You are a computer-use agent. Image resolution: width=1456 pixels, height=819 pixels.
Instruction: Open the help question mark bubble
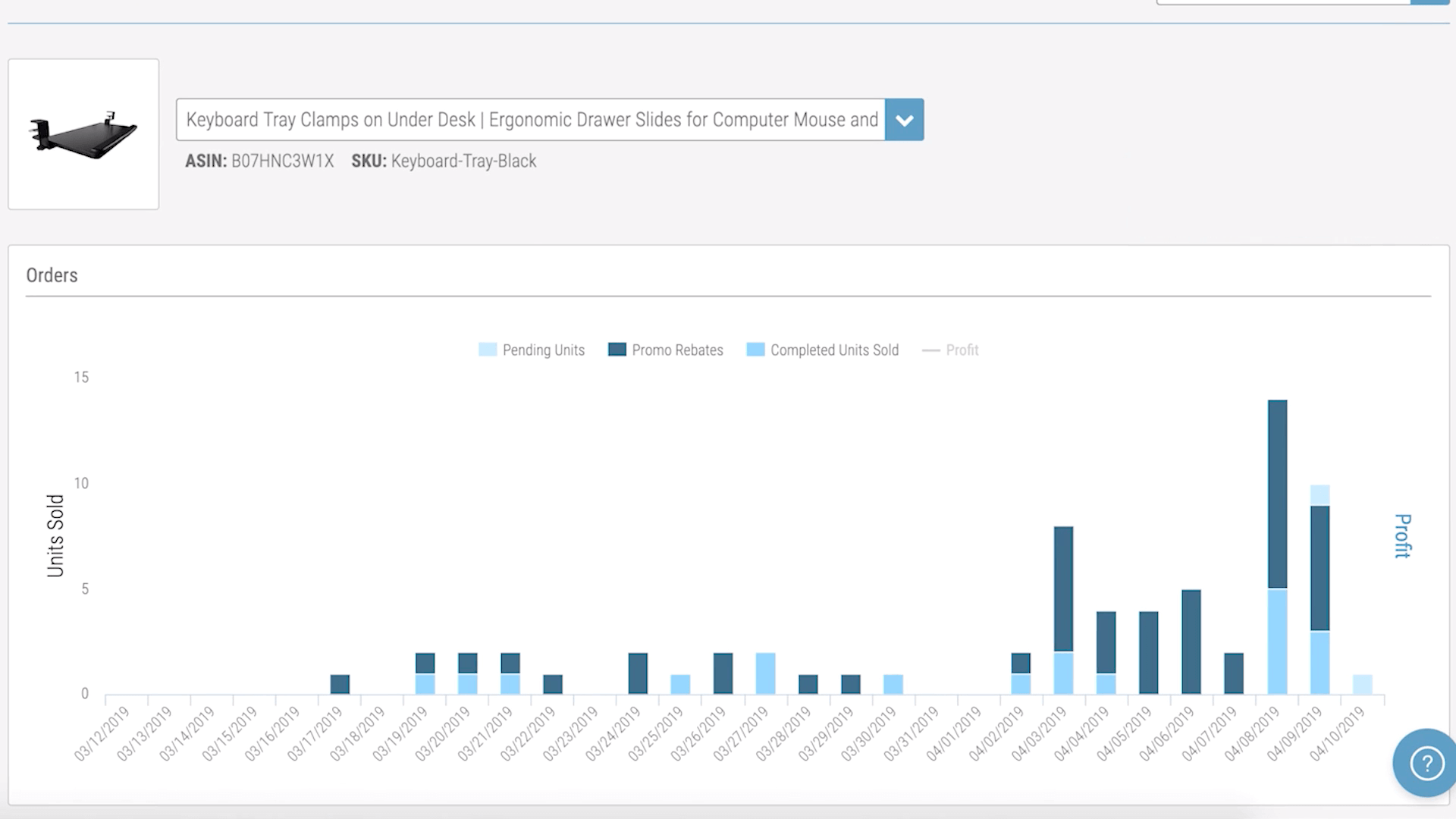coord(1426,762)
